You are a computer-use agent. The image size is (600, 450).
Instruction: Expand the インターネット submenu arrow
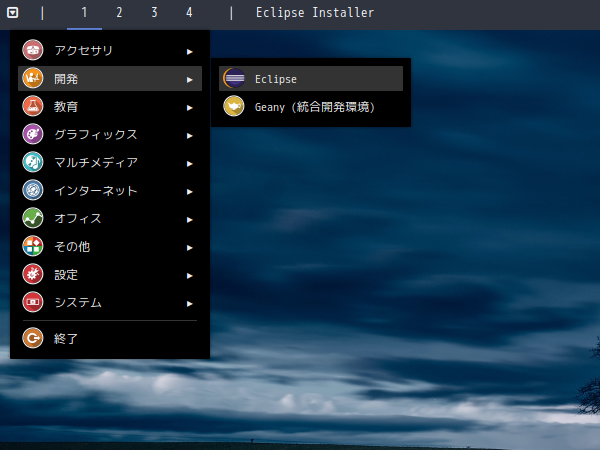(189, 192)
